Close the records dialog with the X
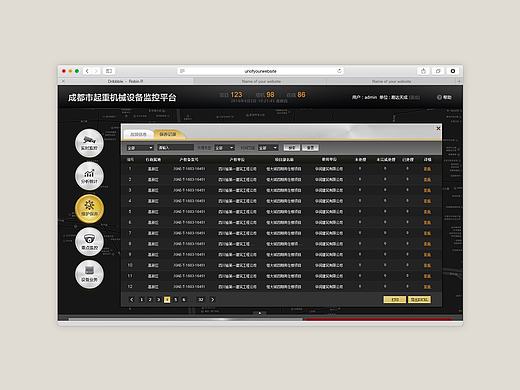Screen dimensions: 520x390 coord(438,128)
